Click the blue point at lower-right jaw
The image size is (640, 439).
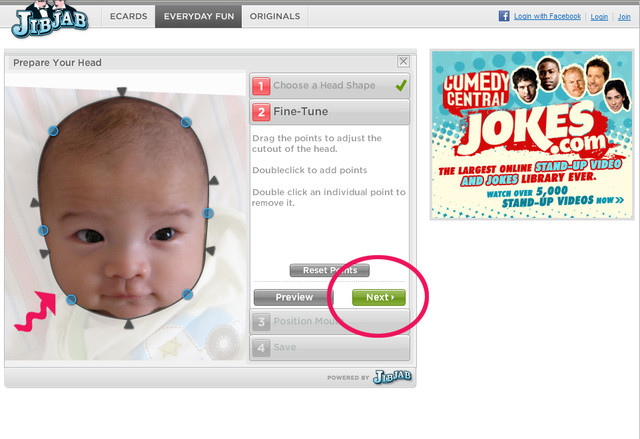coord(187,294)
